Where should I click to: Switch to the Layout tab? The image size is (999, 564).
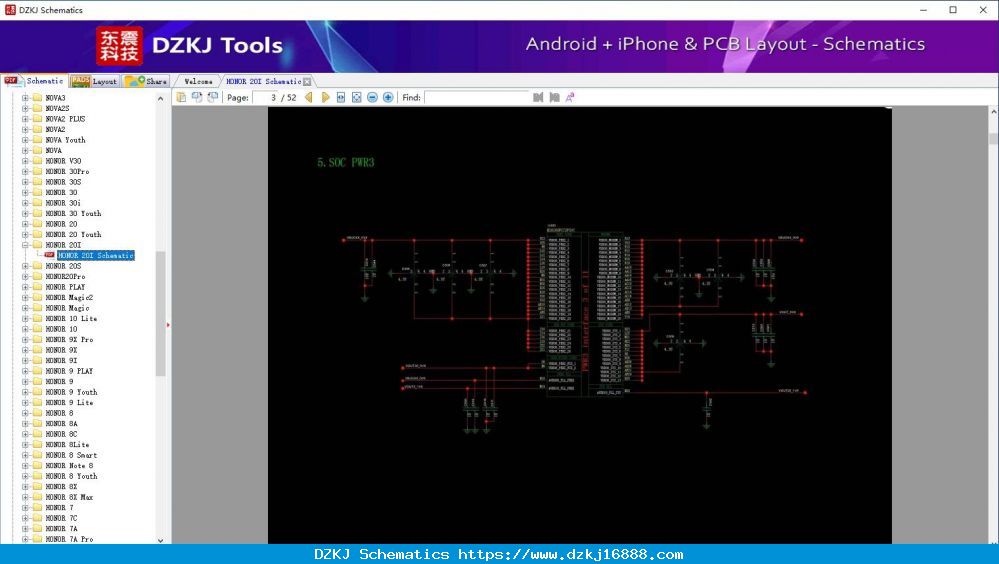(94, 81)
